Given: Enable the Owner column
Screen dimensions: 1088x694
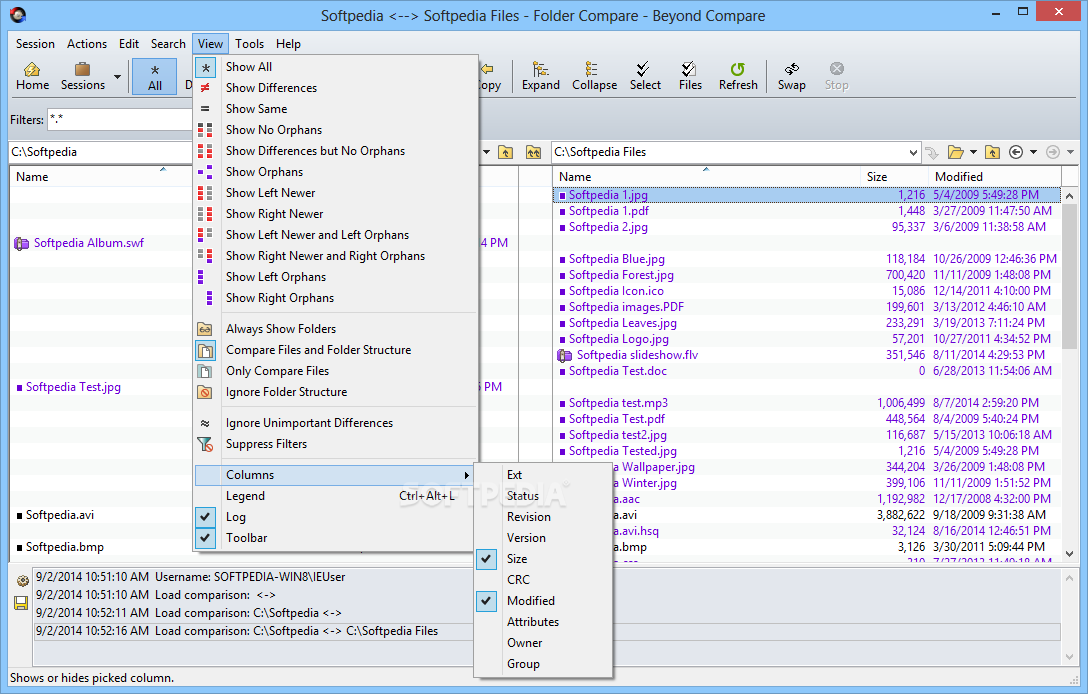Looking at the screenshot, I should [x=543, y=643].
